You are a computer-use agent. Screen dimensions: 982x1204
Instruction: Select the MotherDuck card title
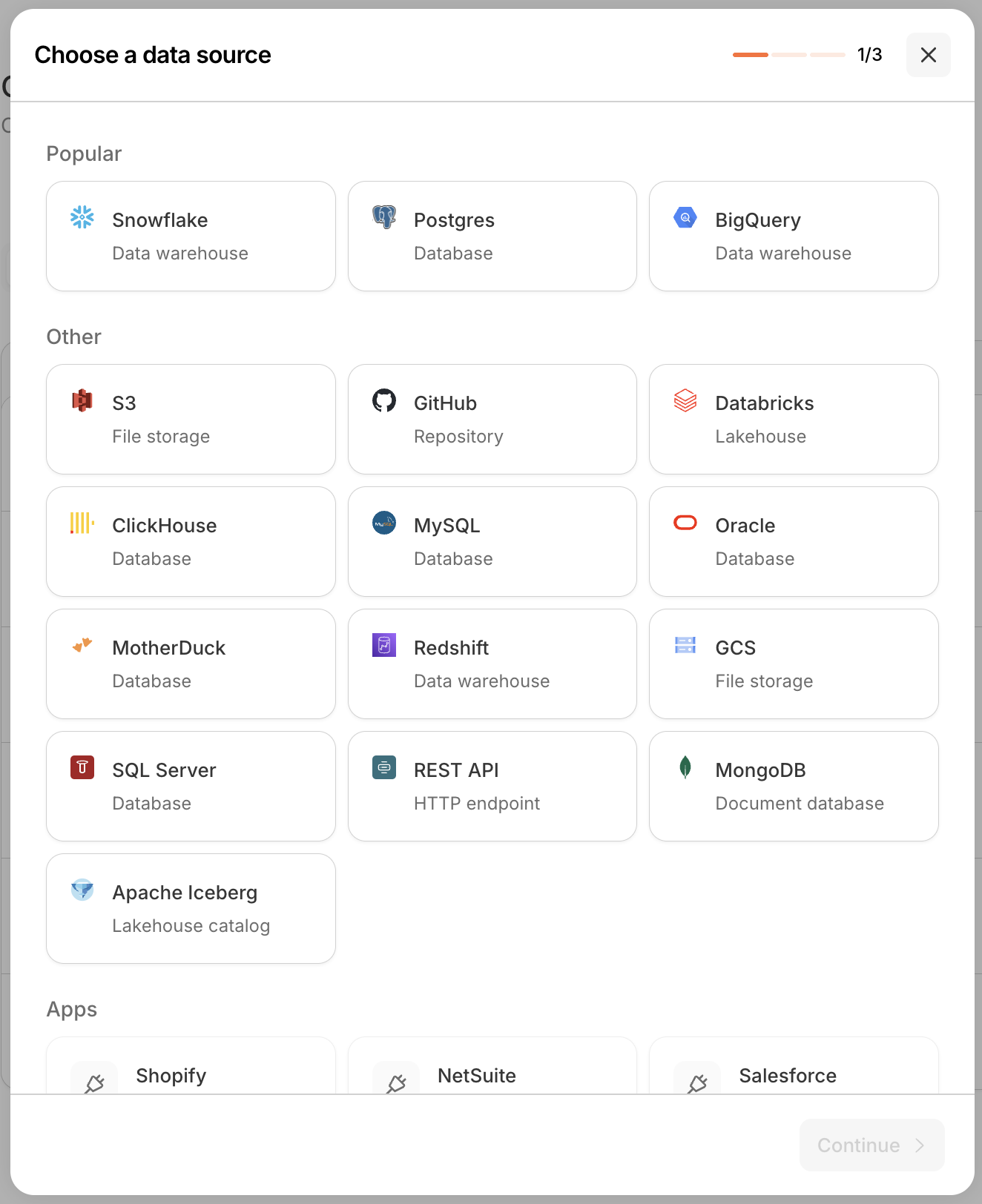tap(169, 648)
